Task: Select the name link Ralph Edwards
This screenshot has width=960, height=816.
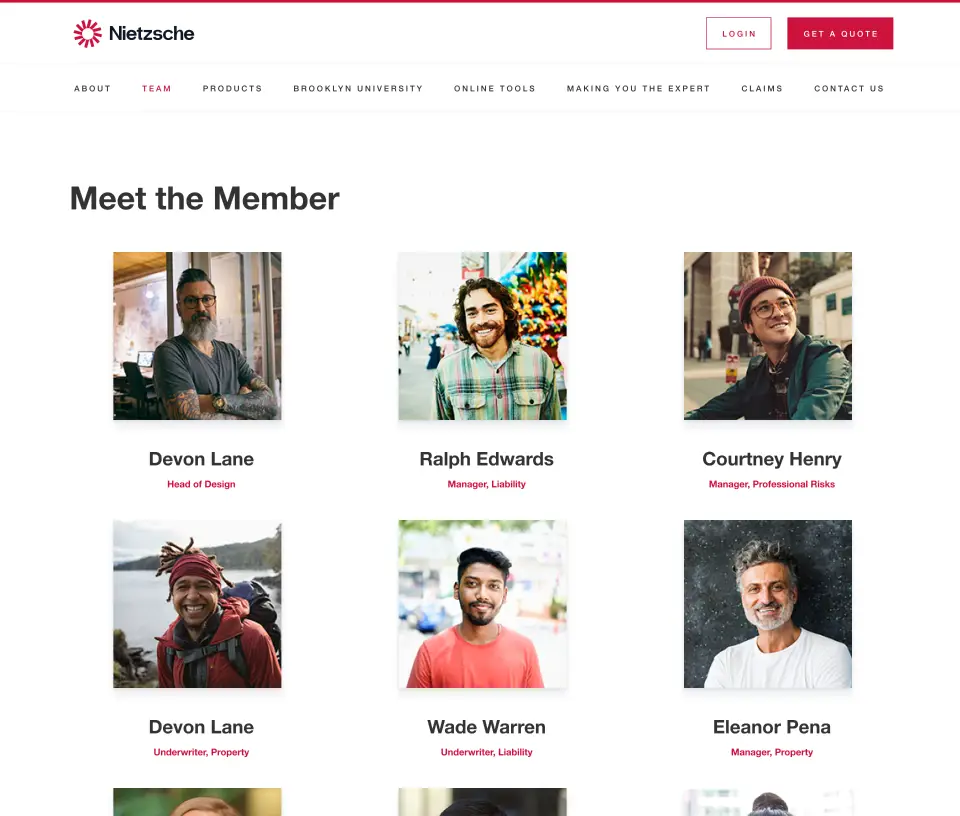Action: 486,459
